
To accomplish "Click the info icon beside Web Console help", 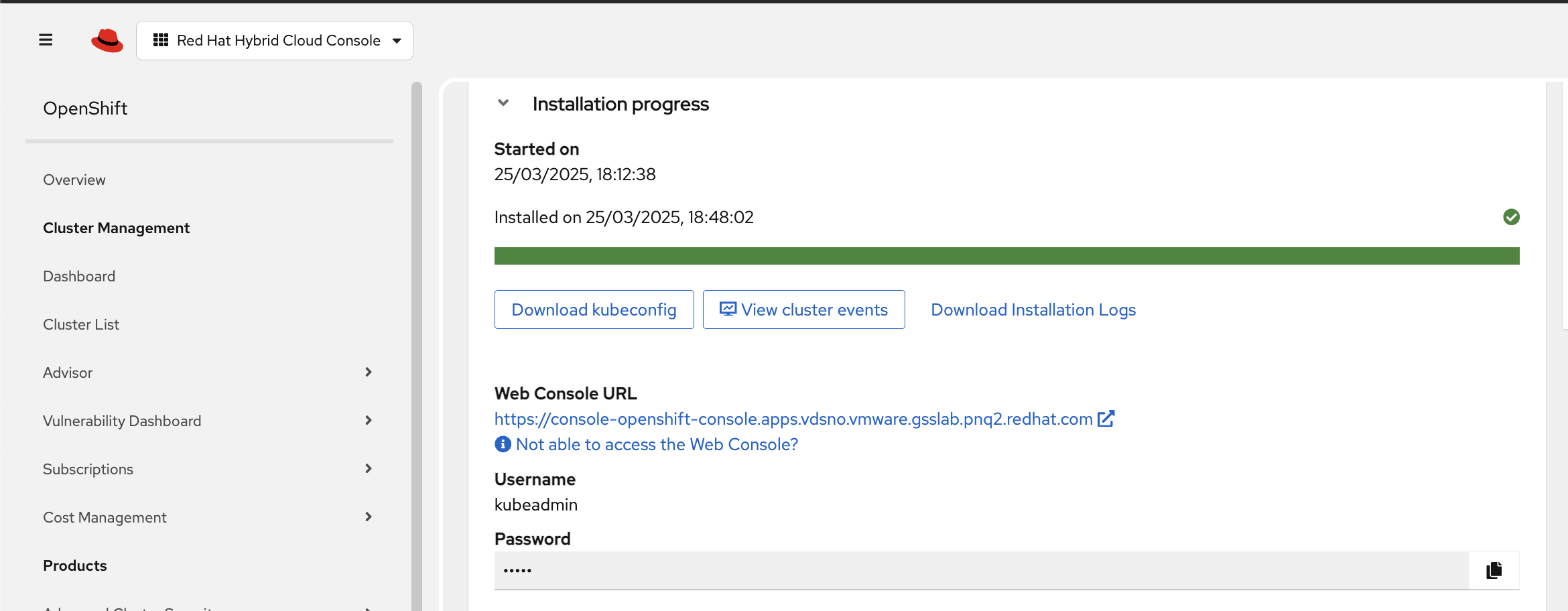I will click(x=503, y=444).
